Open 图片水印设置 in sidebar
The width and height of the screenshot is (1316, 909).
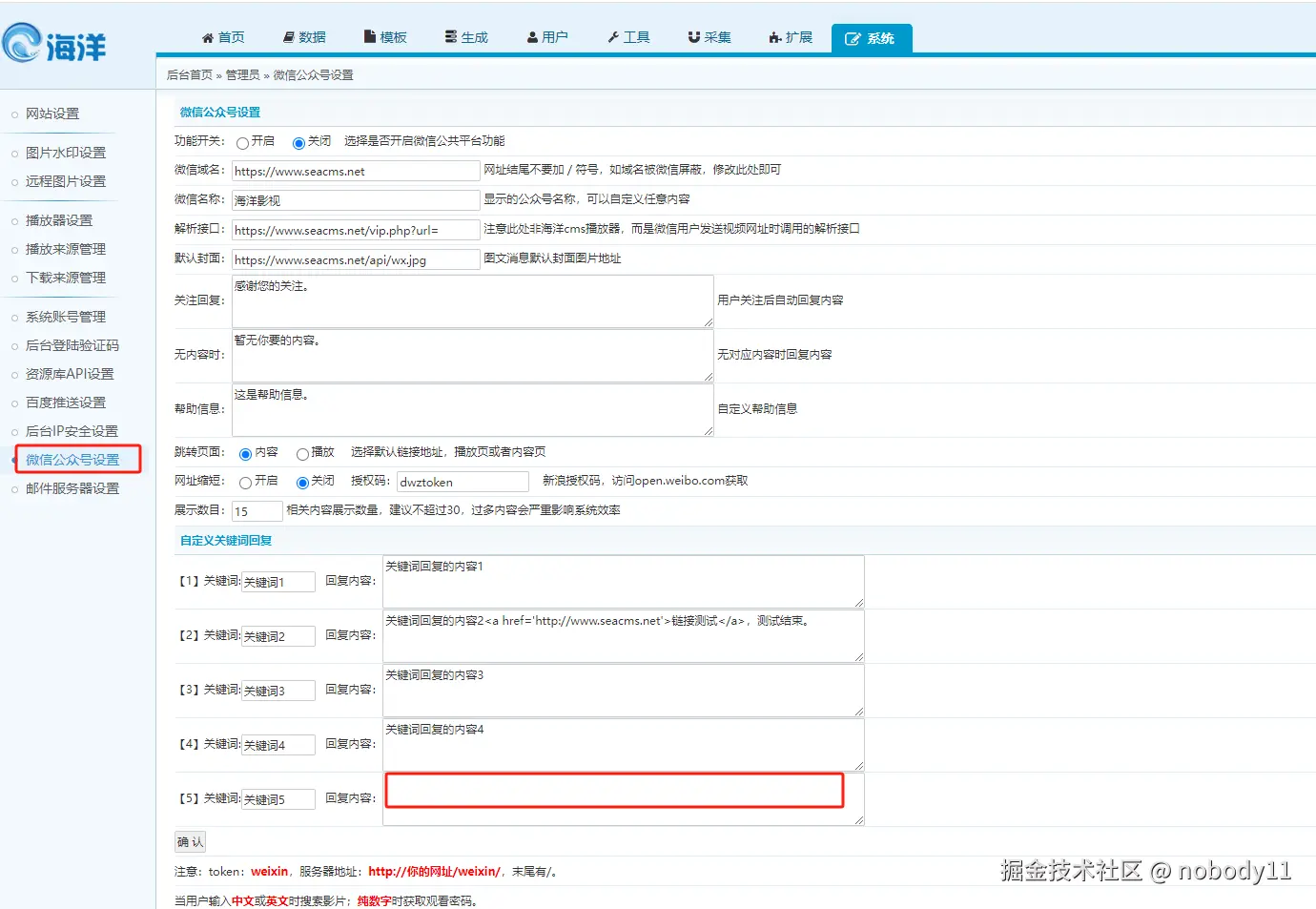(x=66, y=153)
